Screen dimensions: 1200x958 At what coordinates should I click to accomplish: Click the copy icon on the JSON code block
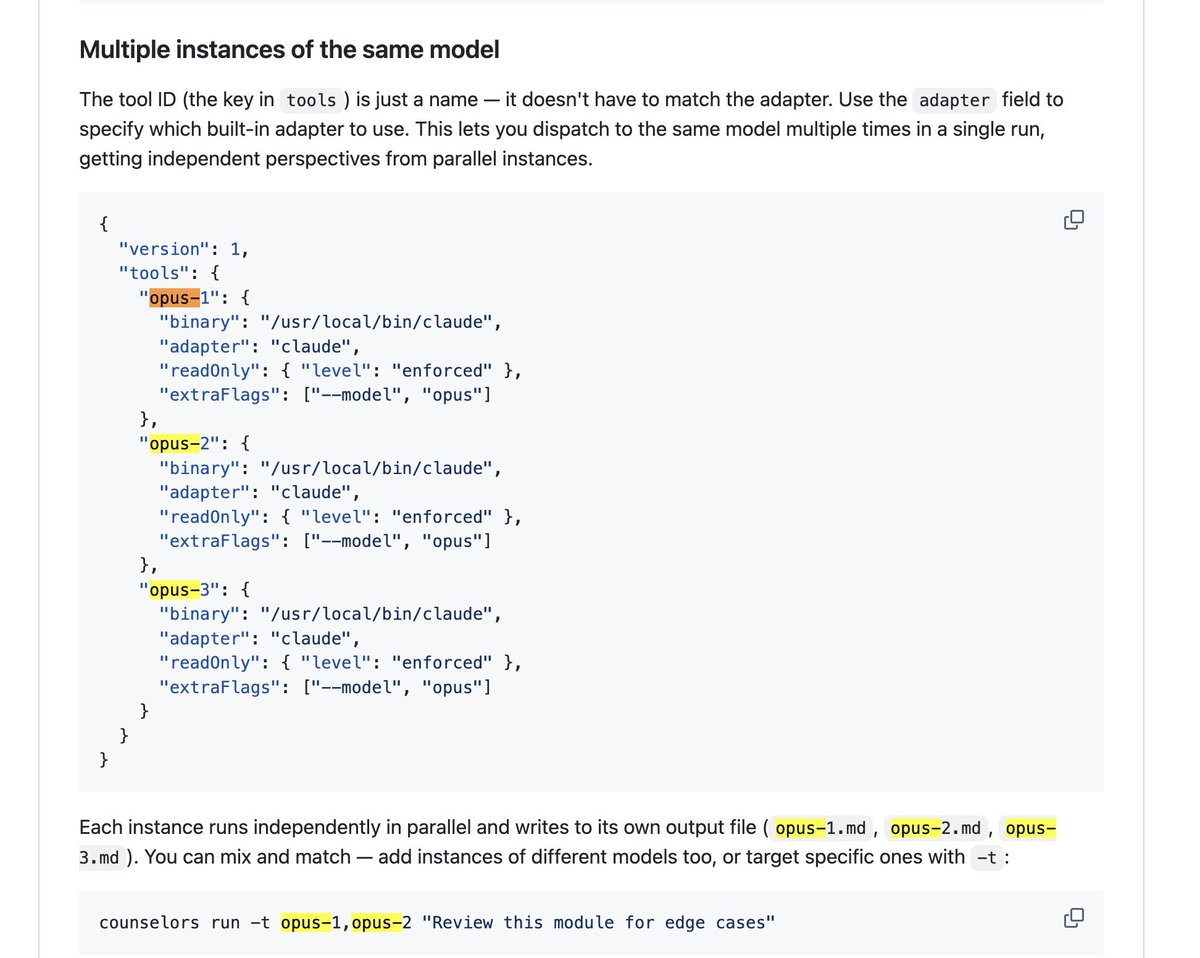(1073, 219)
